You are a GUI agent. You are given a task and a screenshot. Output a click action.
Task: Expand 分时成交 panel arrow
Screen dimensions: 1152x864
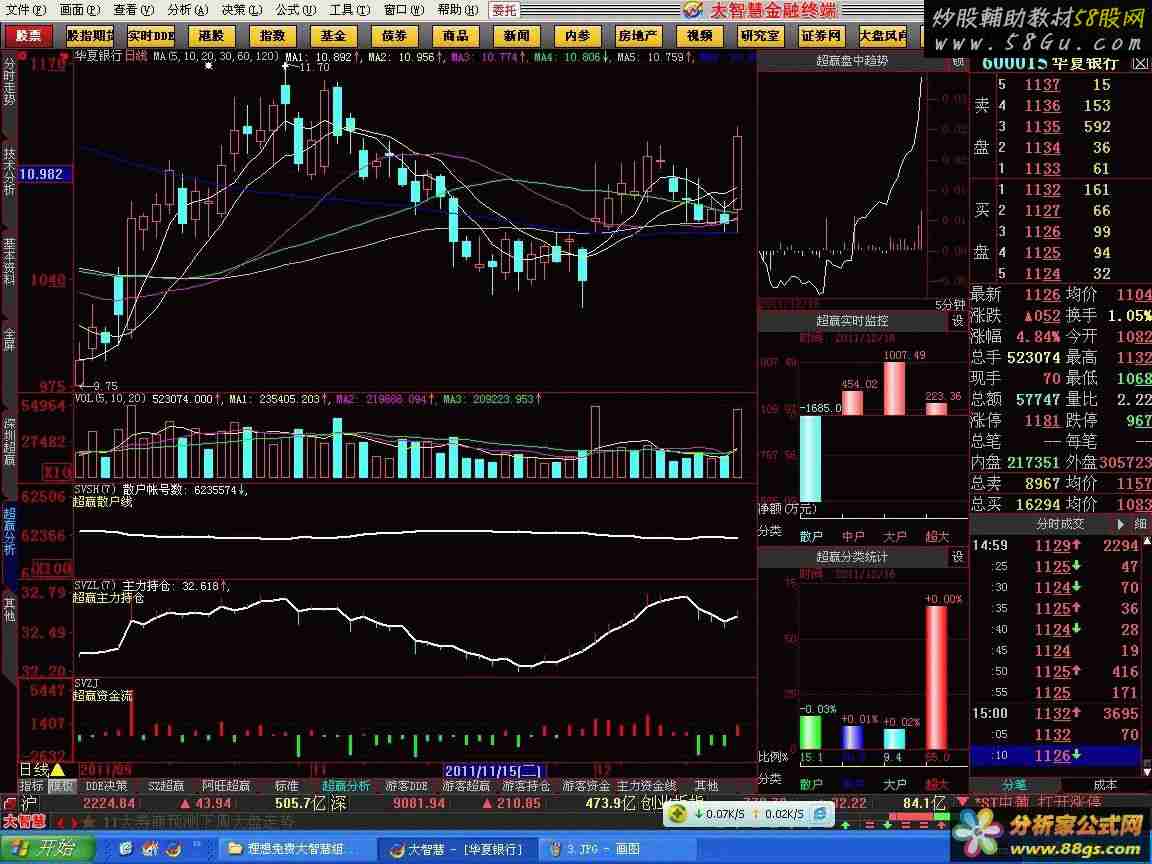[x=1120, y=524]
